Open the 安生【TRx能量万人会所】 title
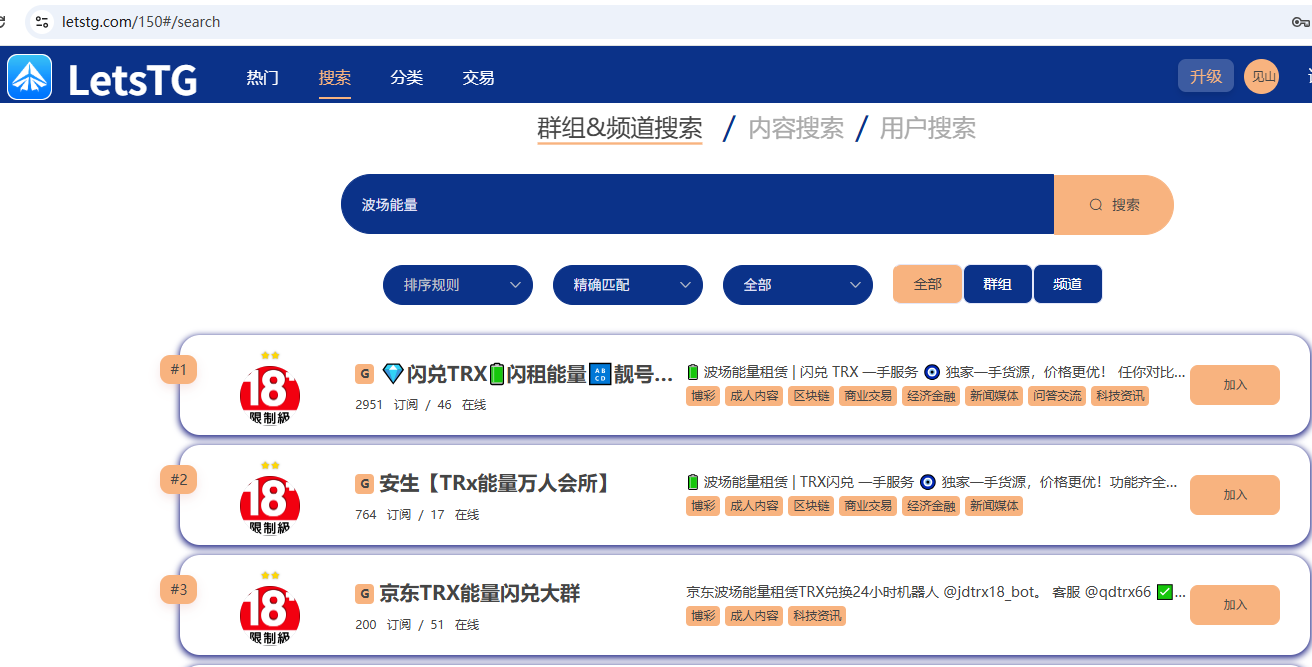Image resolution: width=1312 pixels, height=667 pixels. pyautogui.click(x=495, y=484)
